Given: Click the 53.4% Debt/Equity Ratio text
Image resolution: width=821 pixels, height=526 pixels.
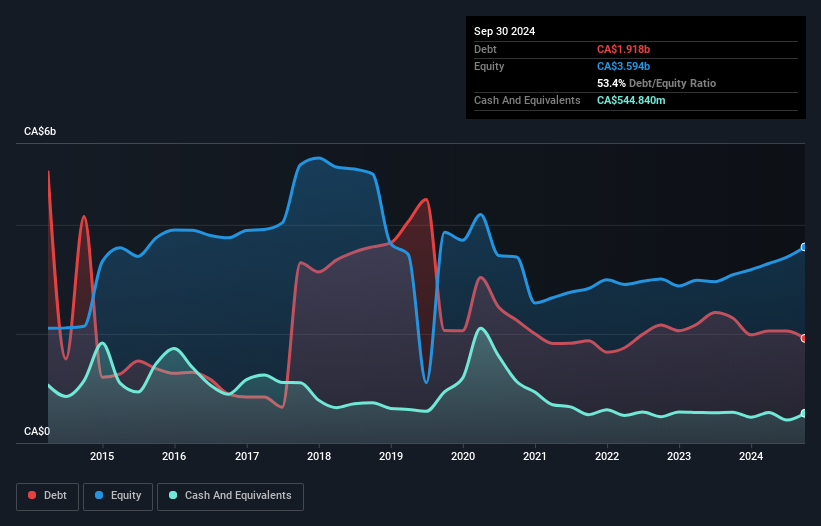Looking at the screenshot, I should pos(656,83).
